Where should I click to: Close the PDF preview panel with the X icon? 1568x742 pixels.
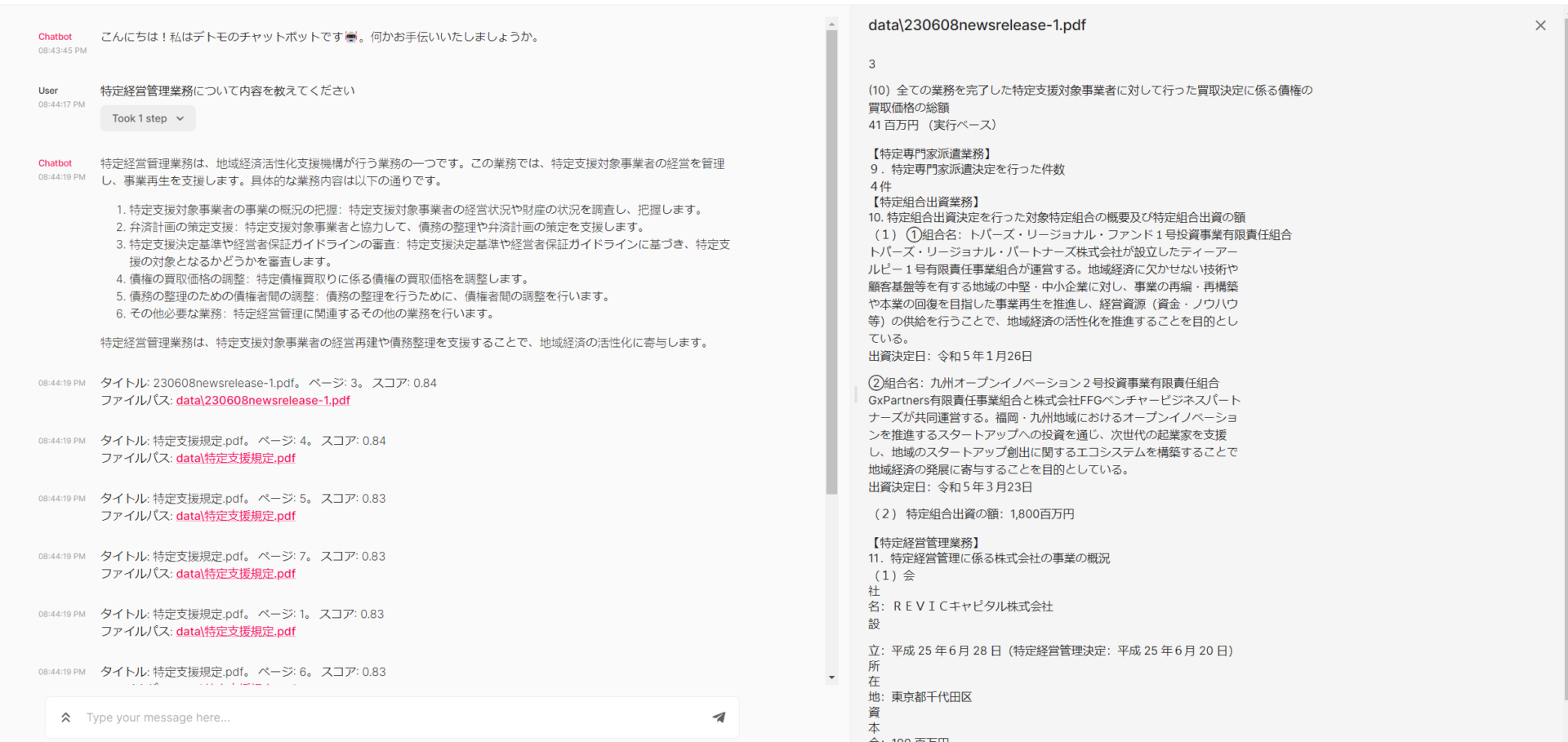click(1540, 25)
